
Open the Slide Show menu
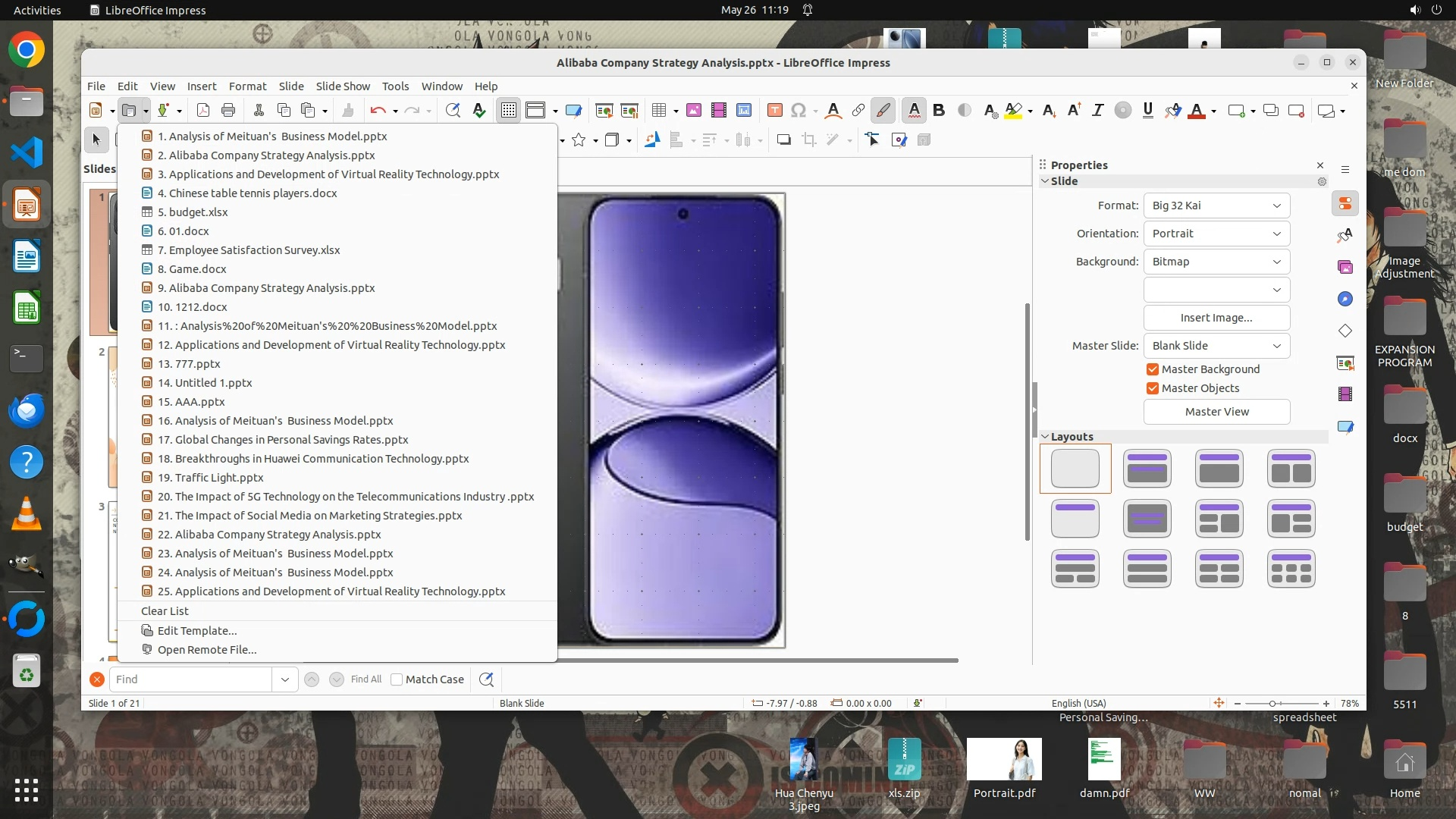coord(343,86)
